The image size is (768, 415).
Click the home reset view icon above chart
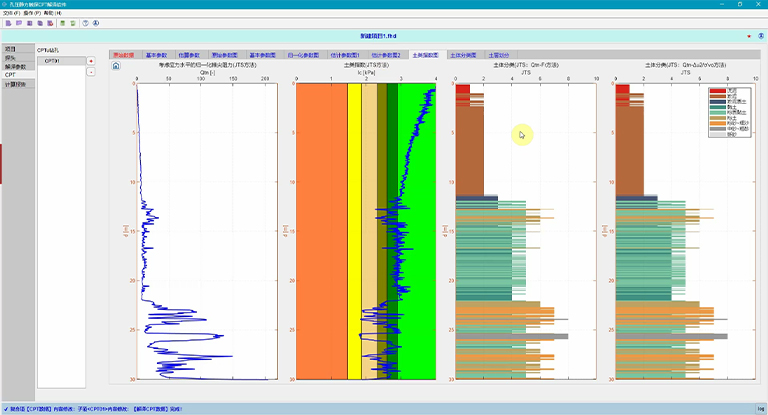(115, 66)
